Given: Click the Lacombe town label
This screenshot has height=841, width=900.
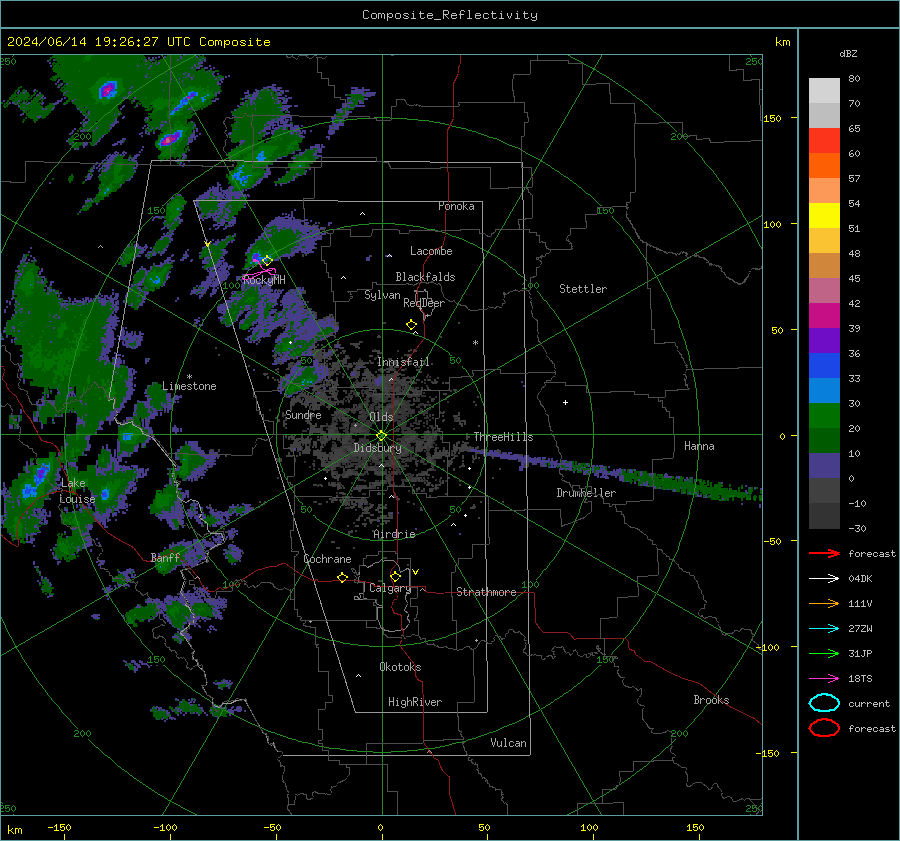Looking at the screenshot, I should click(431, 251).
